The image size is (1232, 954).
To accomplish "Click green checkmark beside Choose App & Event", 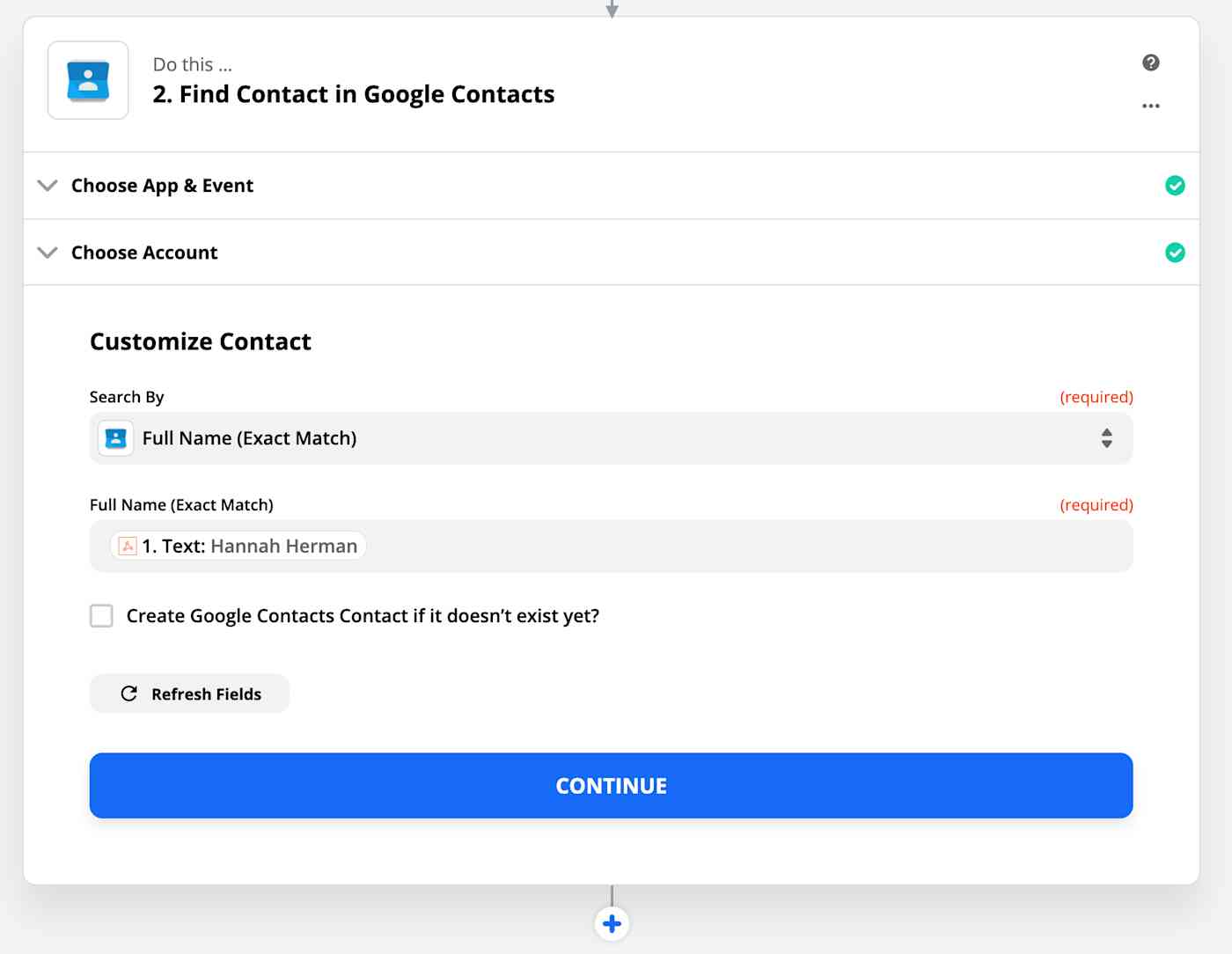I will click(1175, 186).
